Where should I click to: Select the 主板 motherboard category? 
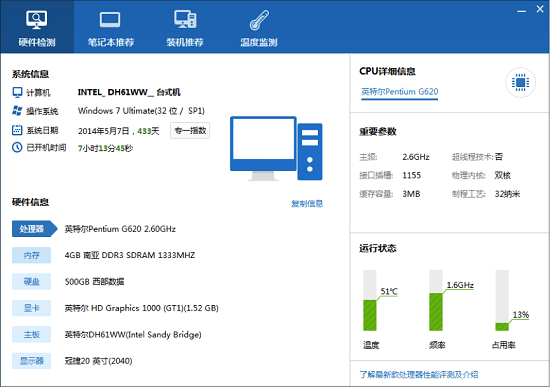[x=31, y=334]
